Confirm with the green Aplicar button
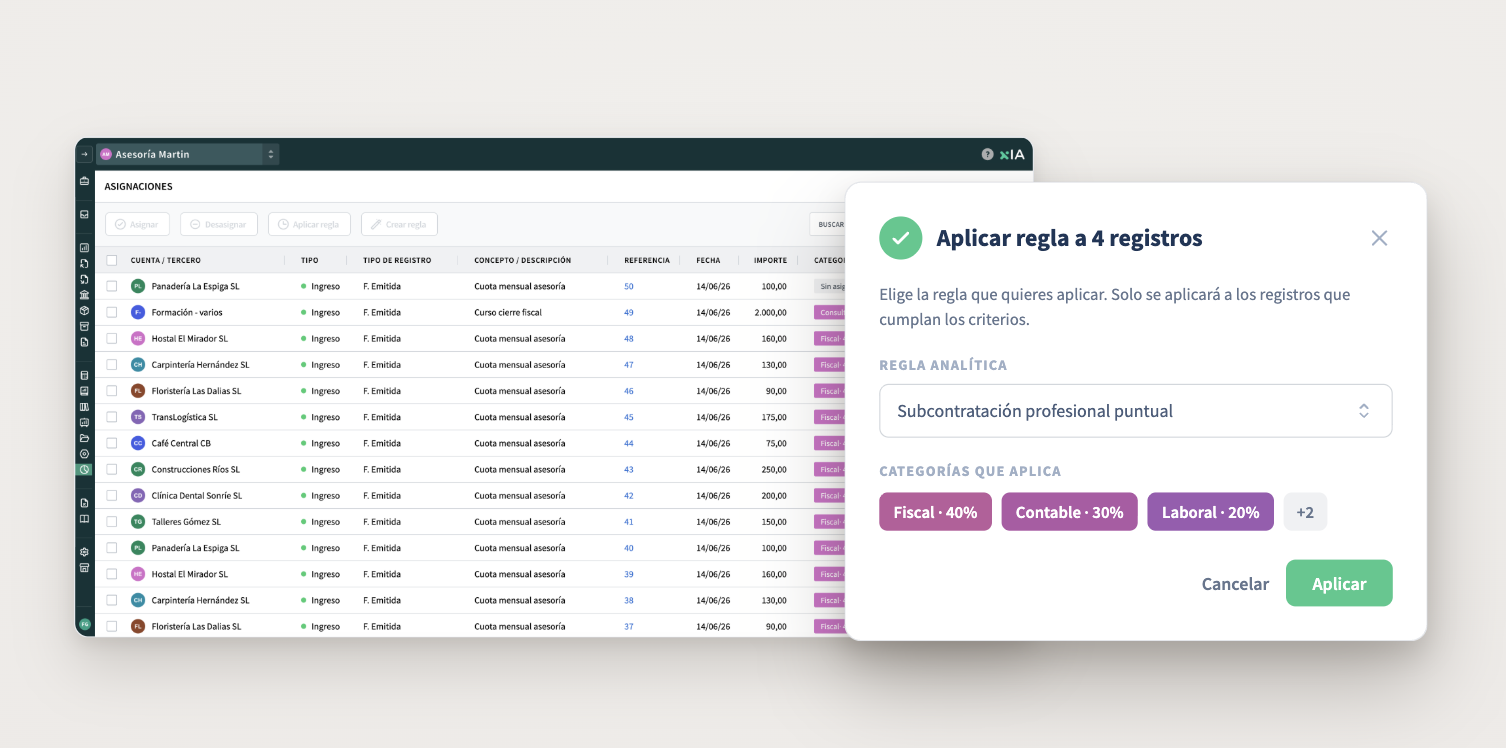This screenshot has width=1506, height=748. coord(1339,583)
